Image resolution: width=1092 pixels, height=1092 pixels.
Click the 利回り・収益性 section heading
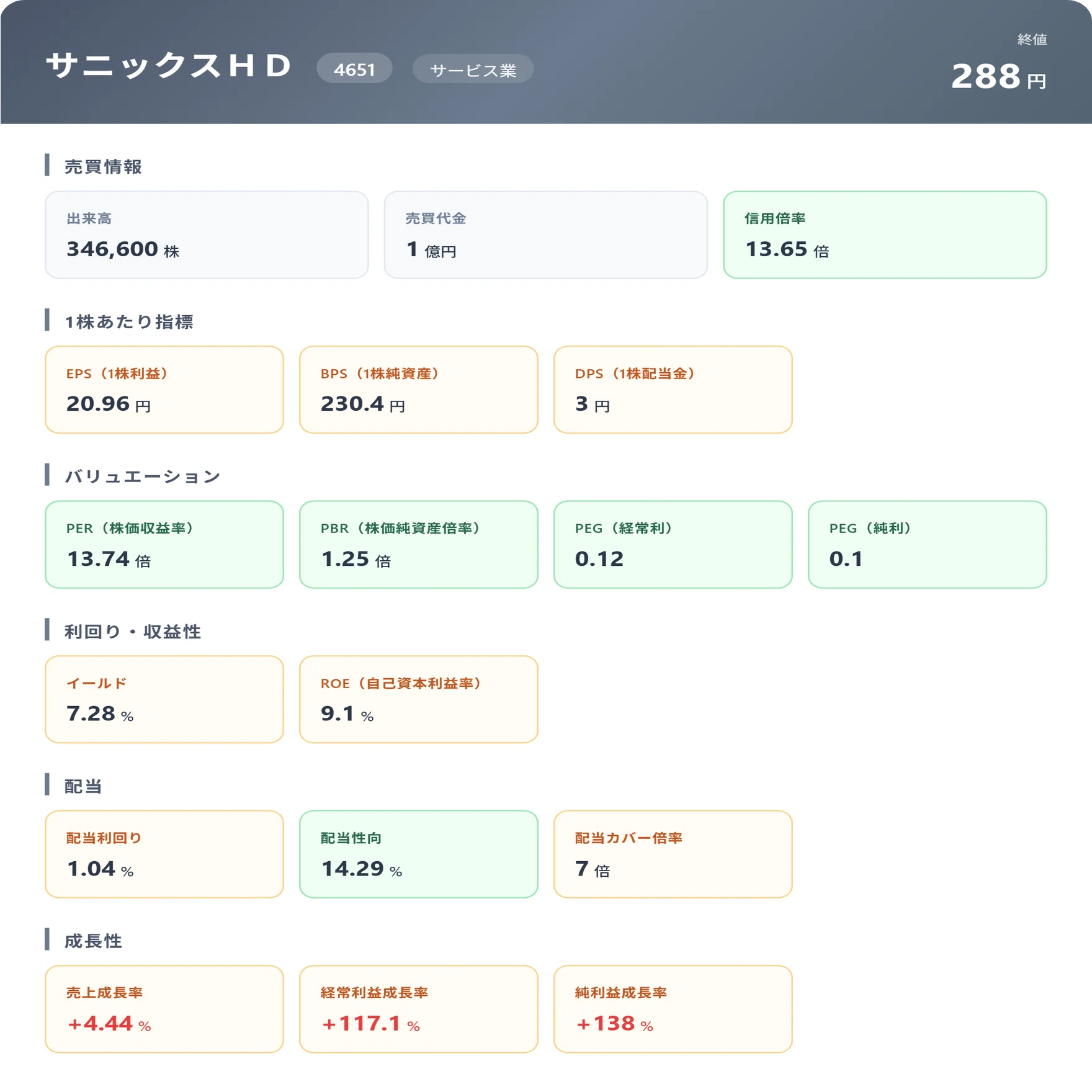pos(133,632)
